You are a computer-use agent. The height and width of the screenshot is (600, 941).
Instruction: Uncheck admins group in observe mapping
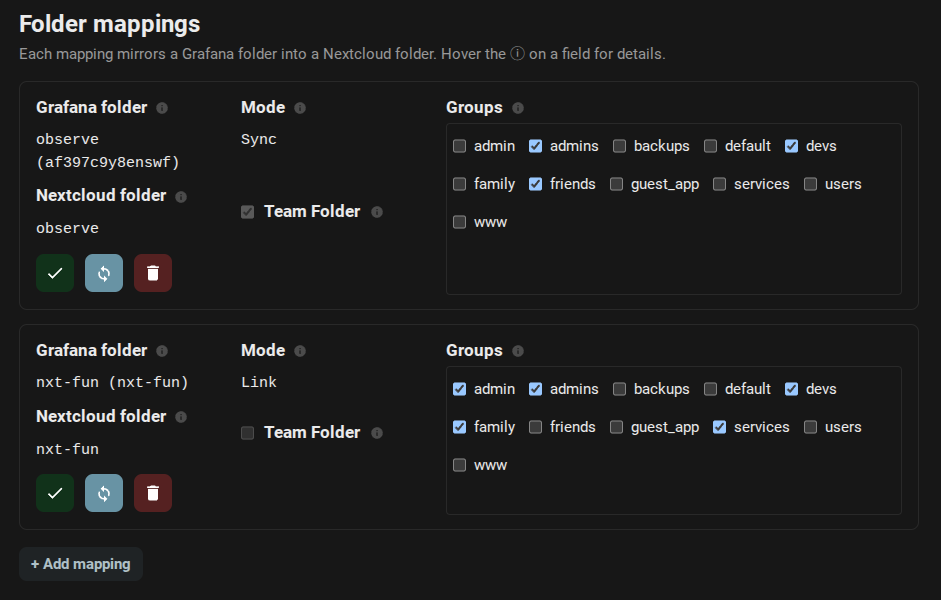pos(535,146)
